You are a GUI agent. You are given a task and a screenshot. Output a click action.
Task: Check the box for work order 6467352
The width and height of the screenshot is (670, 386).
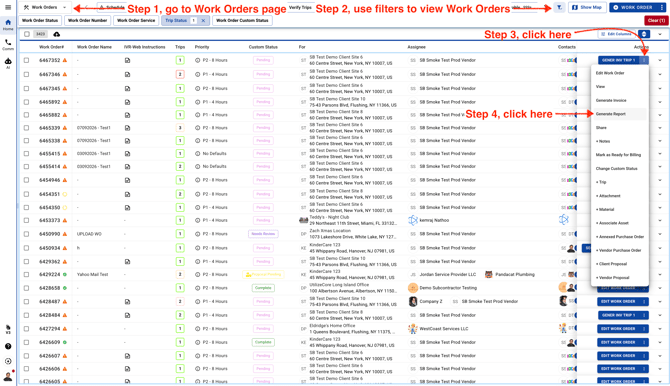pyautogui.click(x=26, y=61)
